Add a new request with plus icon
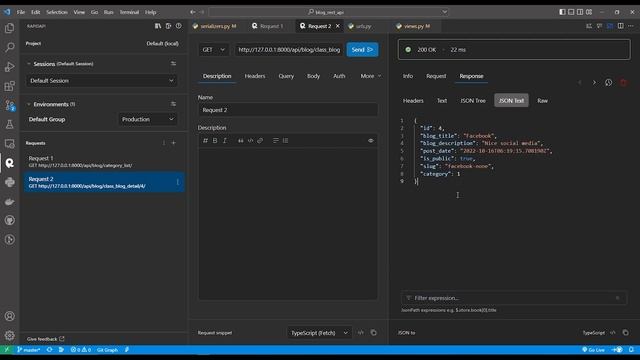 click(x=174, y=143)
